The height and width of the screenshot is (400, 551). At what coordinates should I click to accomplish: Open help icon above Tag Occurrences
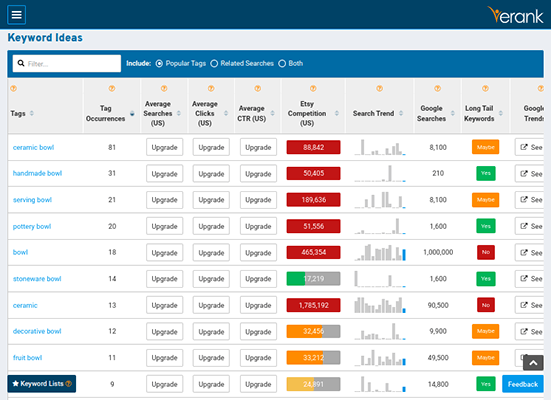point(112,88)
